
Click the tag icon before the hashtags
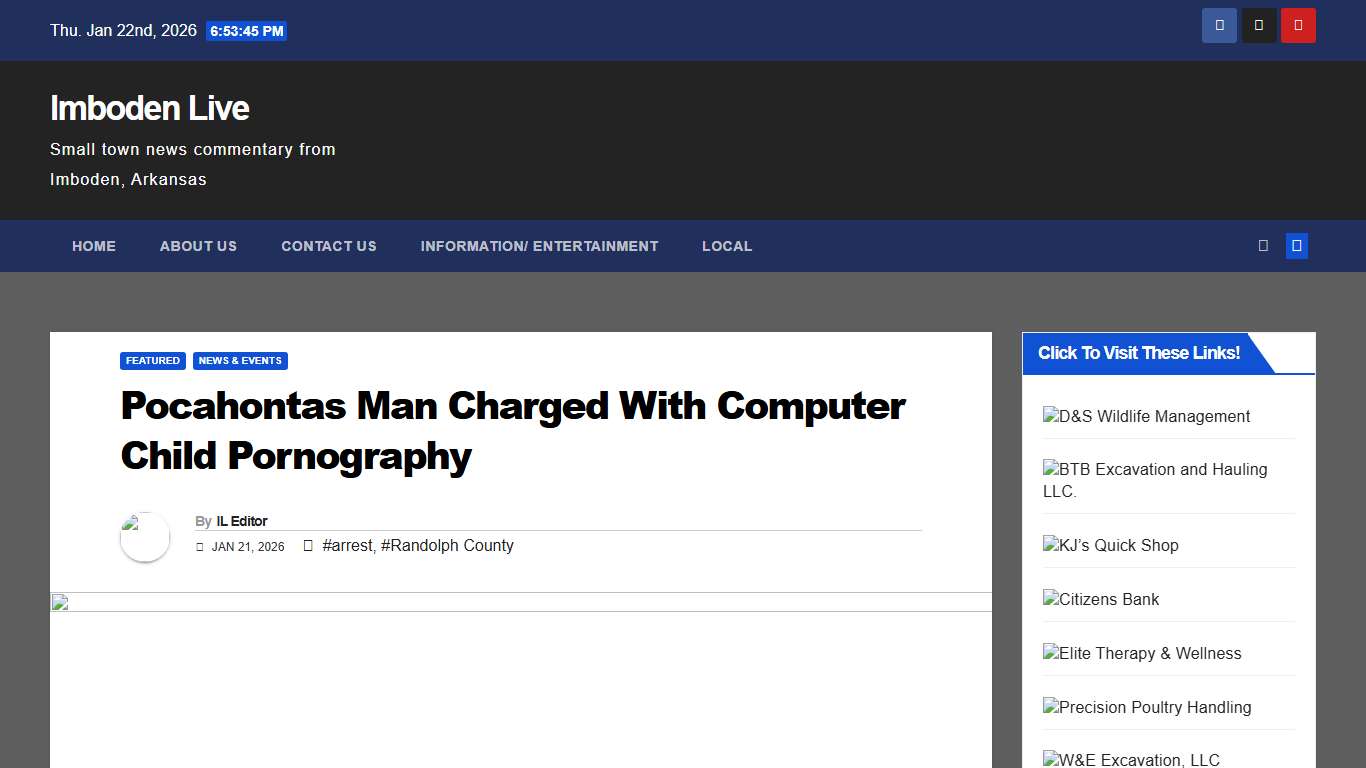(x=308, y=546)
